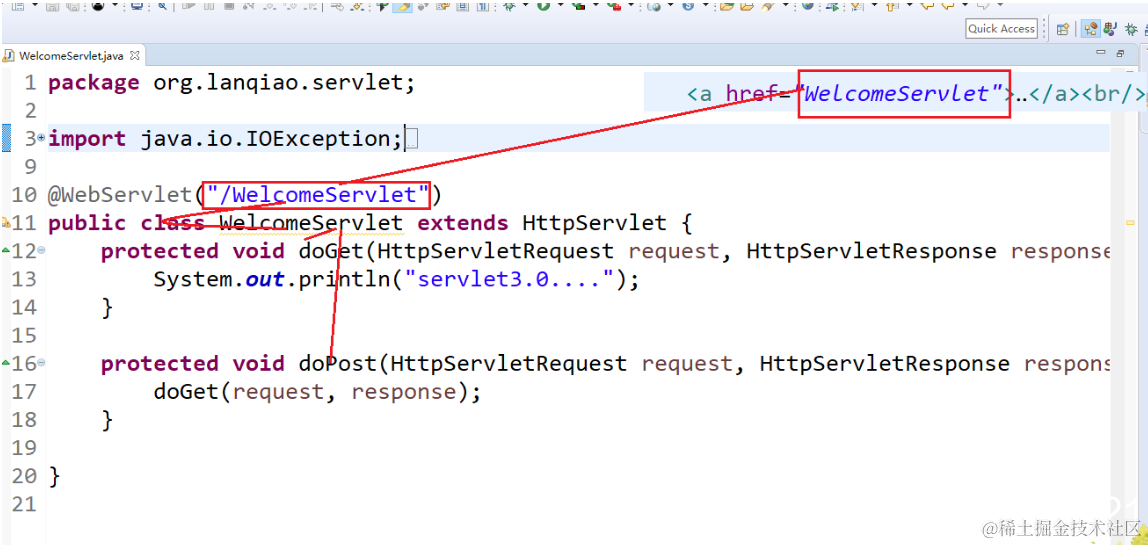
Task: Click the "doGet" method name on line 12
Action: [x=331, y=251]
